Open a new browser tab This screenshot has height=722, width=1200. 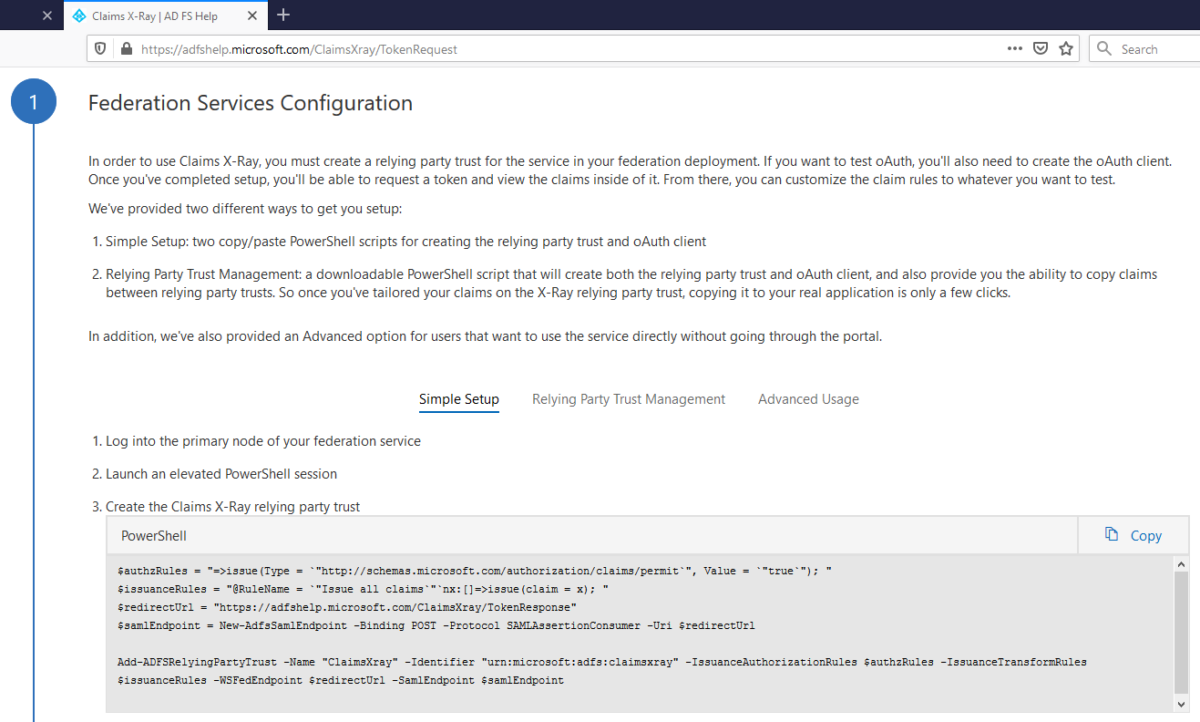point(284,15)
